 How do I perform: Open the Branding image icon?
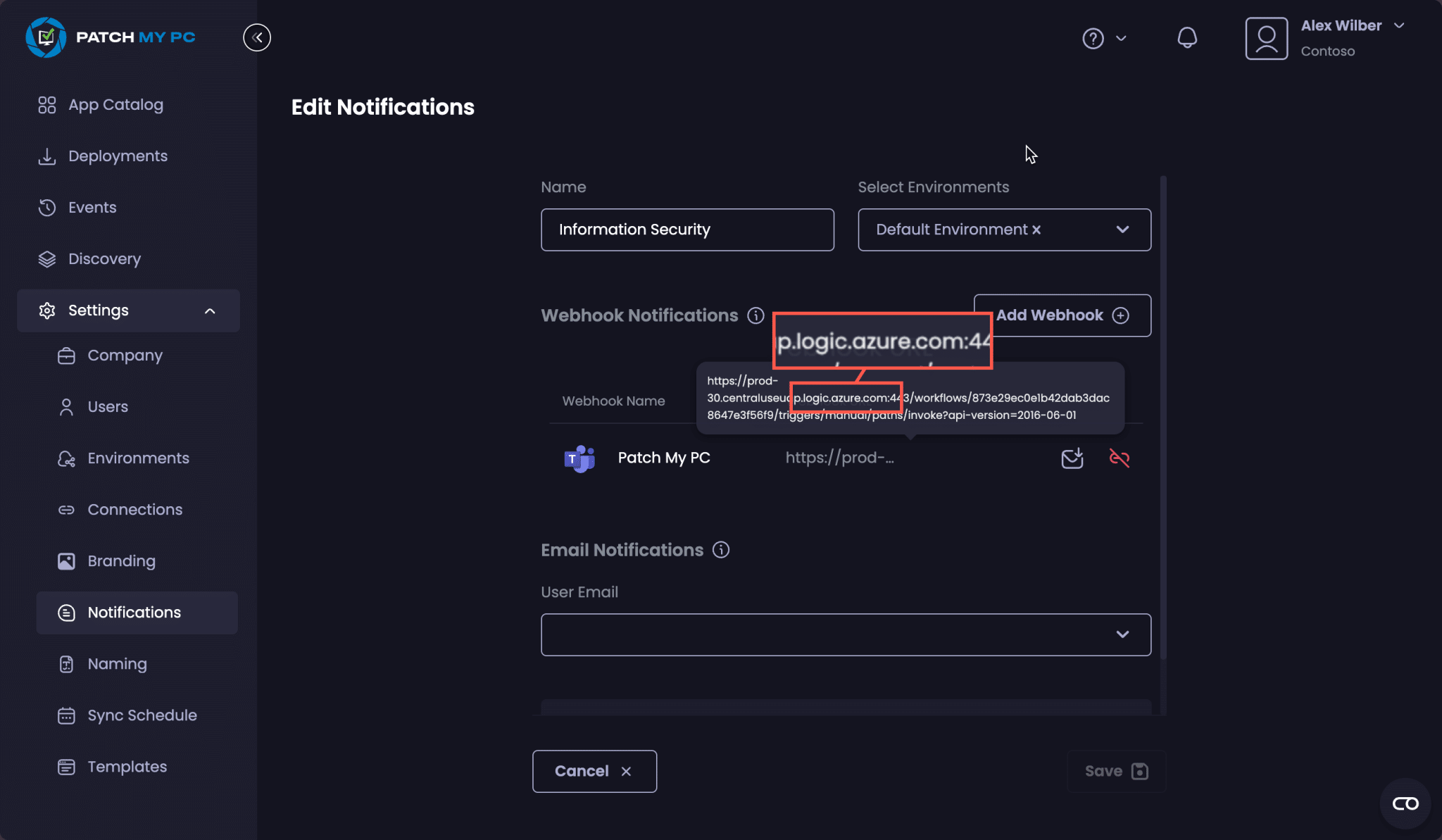point(65,560)
